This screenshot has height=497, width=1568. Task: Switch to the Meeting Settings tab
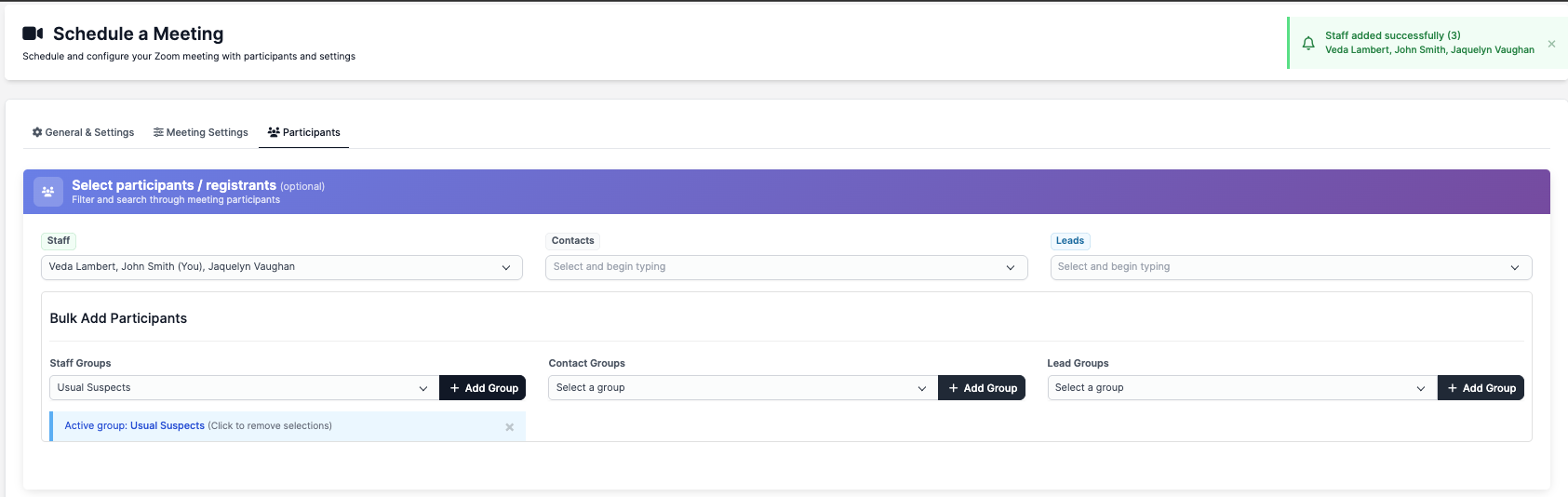[x=201, y=132]
